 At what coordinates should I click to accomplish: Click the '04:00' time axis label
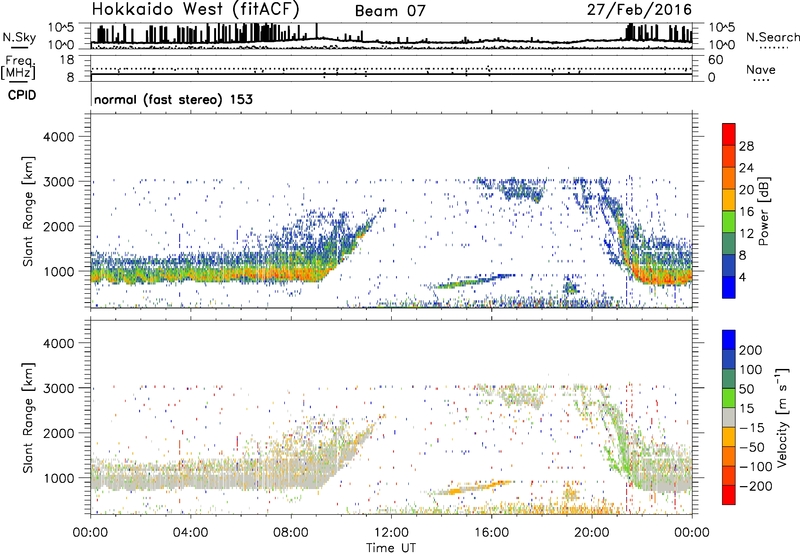point(190,533)
